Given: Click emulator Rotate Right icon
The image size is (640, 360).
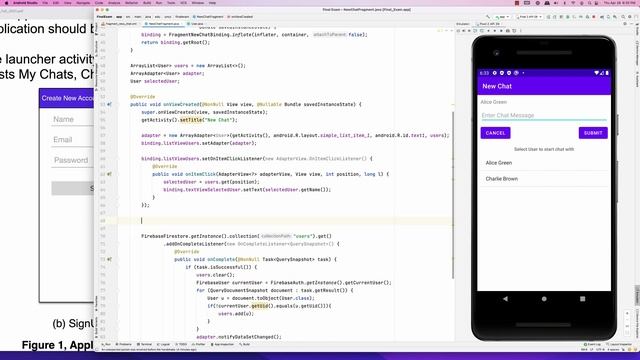Looking at the screenshot, I should tap(482, 31).
